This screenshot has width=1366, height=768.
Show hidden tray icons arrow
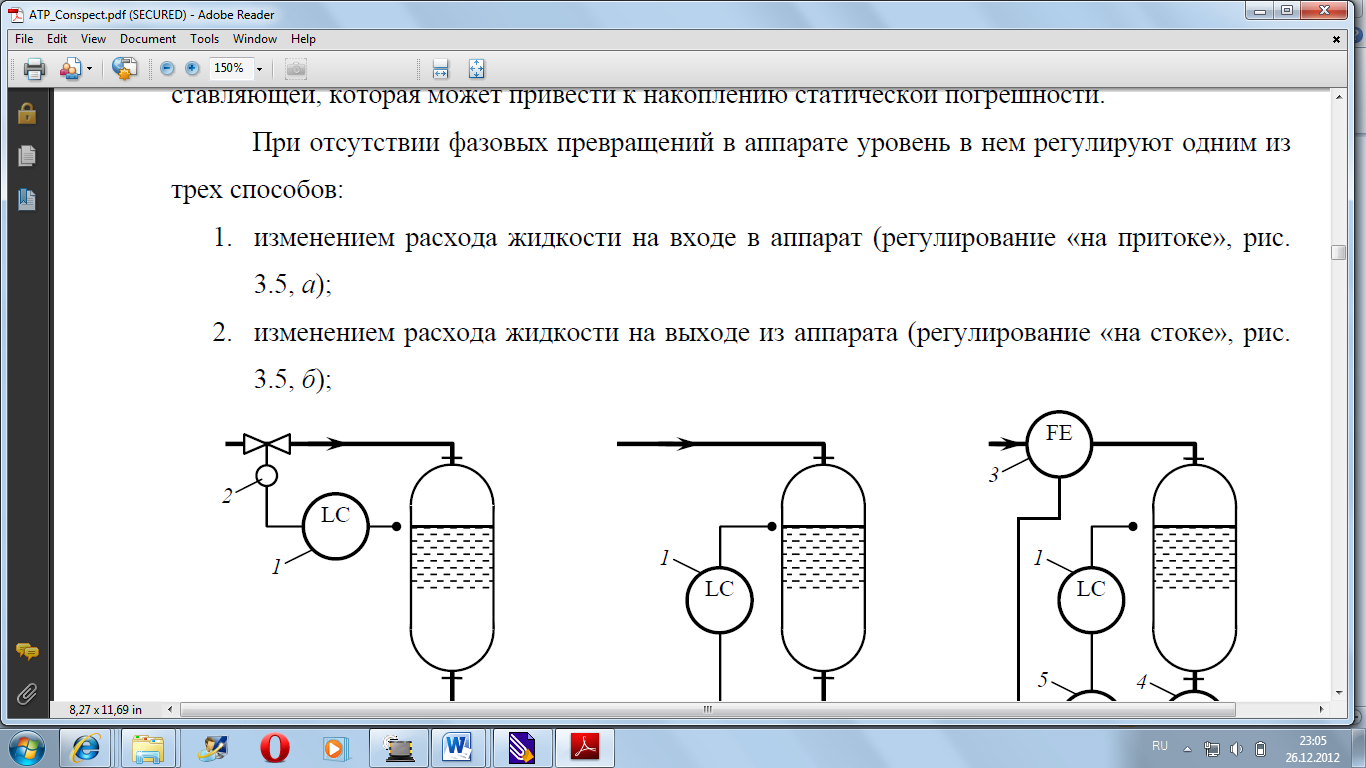coord(1188,747)
